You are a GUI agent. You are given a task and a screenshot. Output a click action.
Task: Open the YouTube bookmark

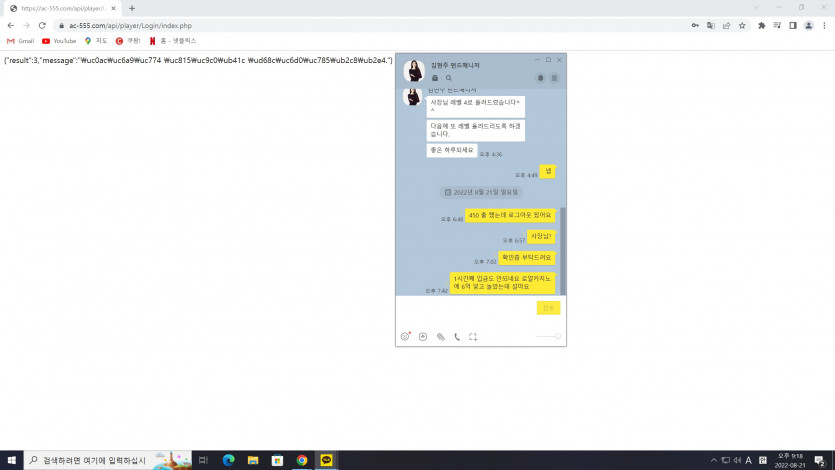pos(59,41)
